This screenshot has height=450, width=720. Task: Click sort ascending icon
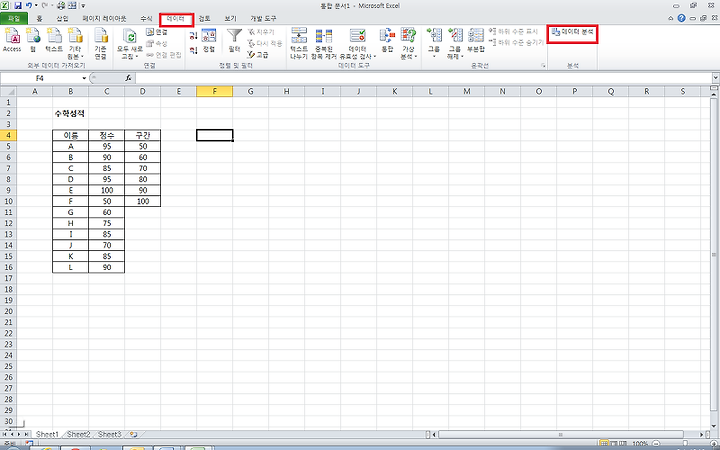[x=193, y=35]
